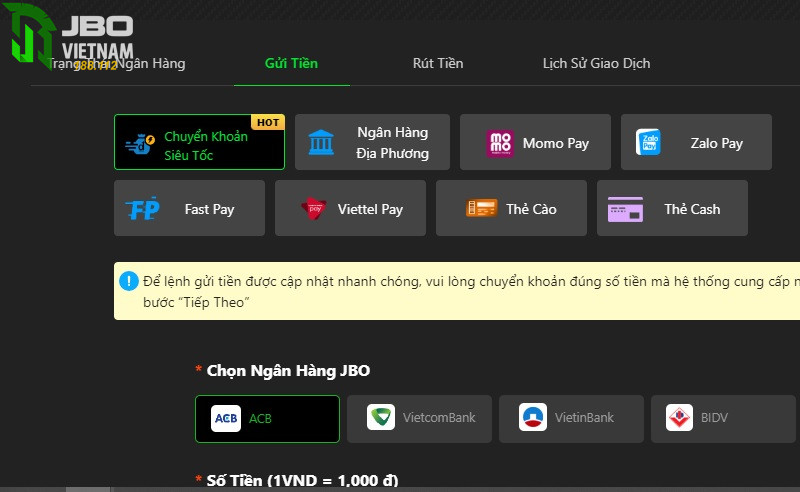This screenshot has width=800, height=492.
Task: Choose Ngân Hàng Địa Phương payment option
Action: 372,142
